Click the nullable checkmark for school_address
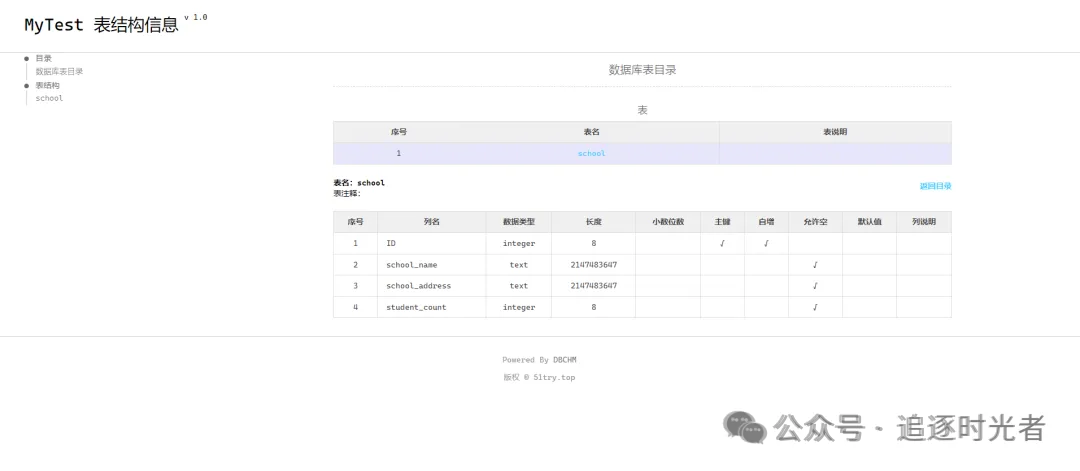1080x471 pixels. [x=815, y=286]
